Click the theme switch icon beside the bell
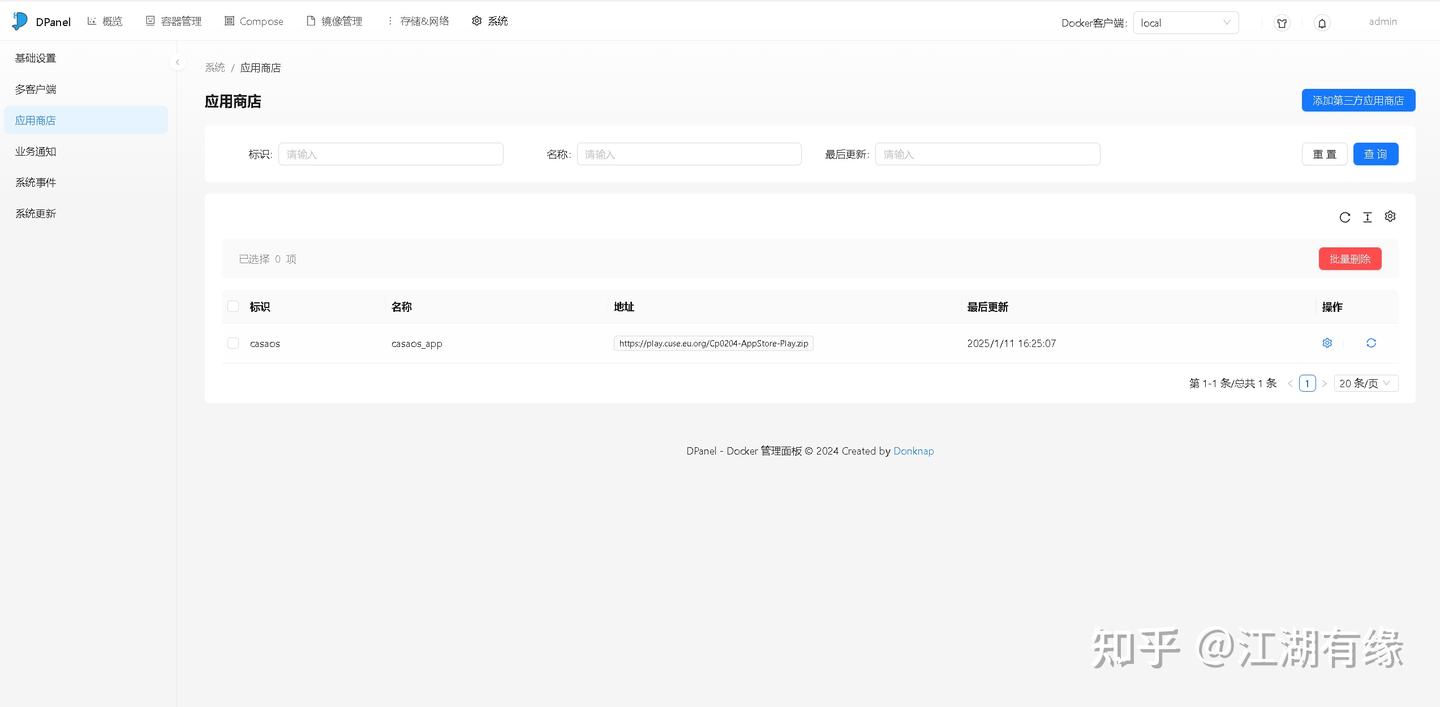The image size is (1440, 707). tap(1281, 21)
